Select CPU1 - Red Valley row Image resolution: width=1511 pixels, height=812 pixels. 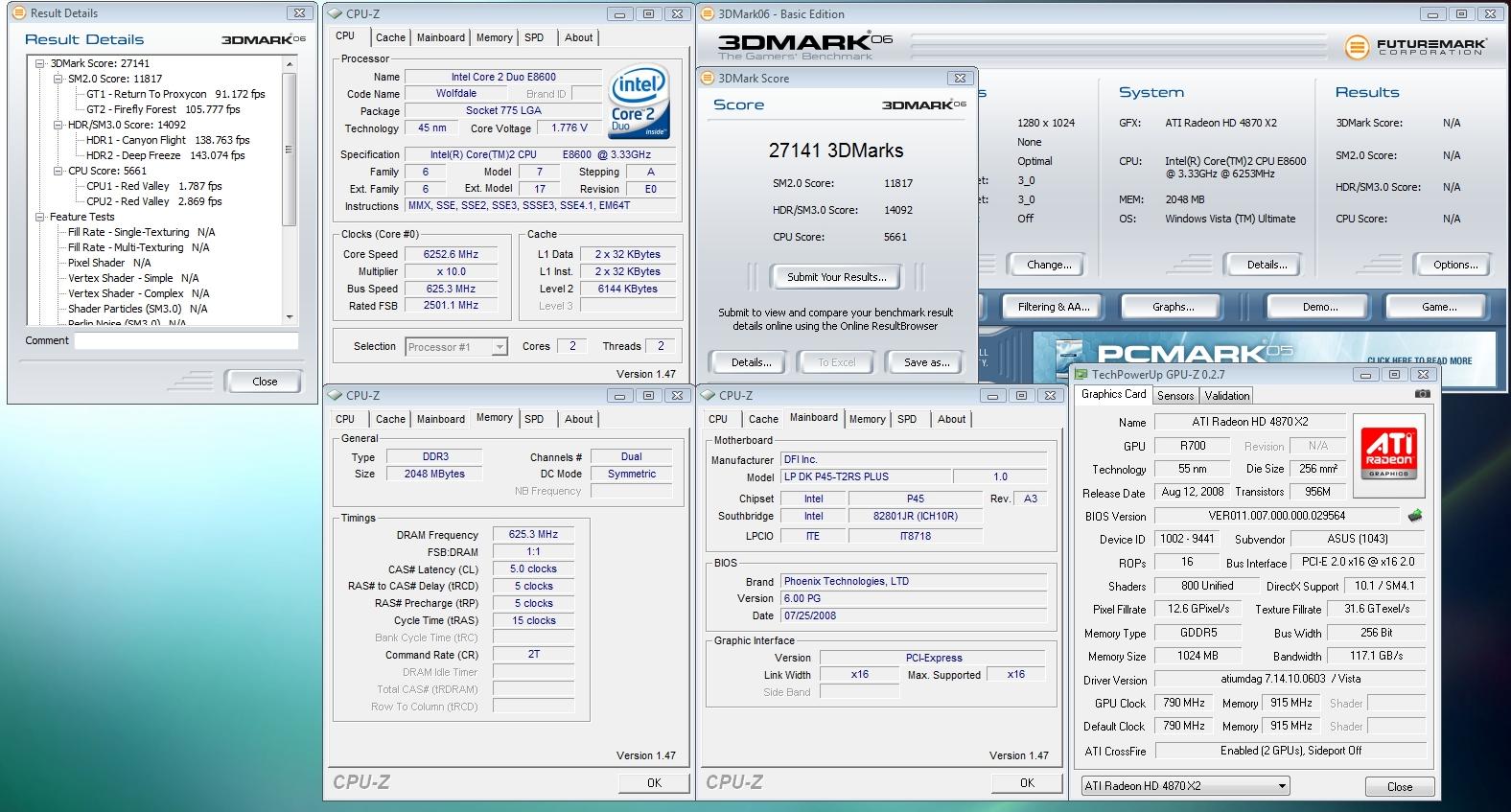[x=153, y=186]
